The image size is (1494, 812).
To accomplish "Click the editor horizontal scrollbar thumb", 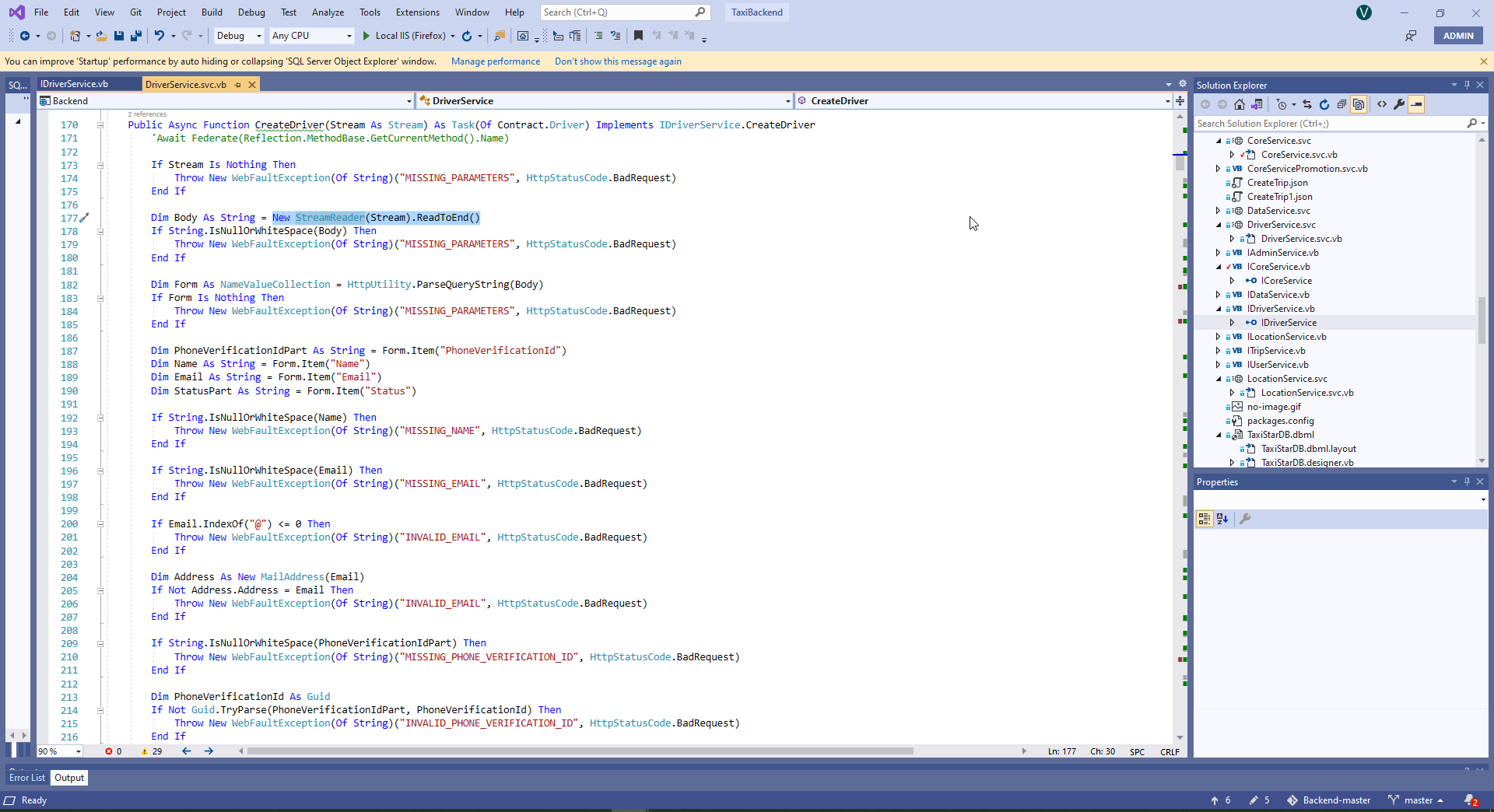I will [x=580, y=751].
